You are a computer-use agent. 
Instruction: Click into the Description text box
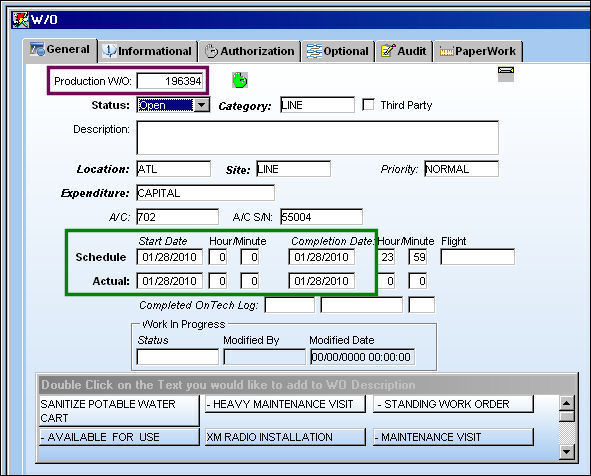tap(317, 138)
